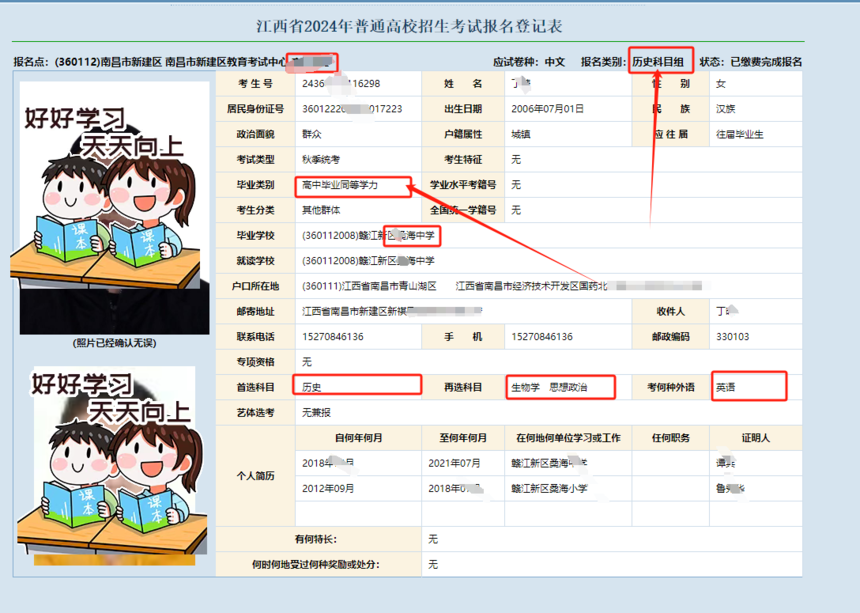Select the 考生分类 value 其他群体

321,210
